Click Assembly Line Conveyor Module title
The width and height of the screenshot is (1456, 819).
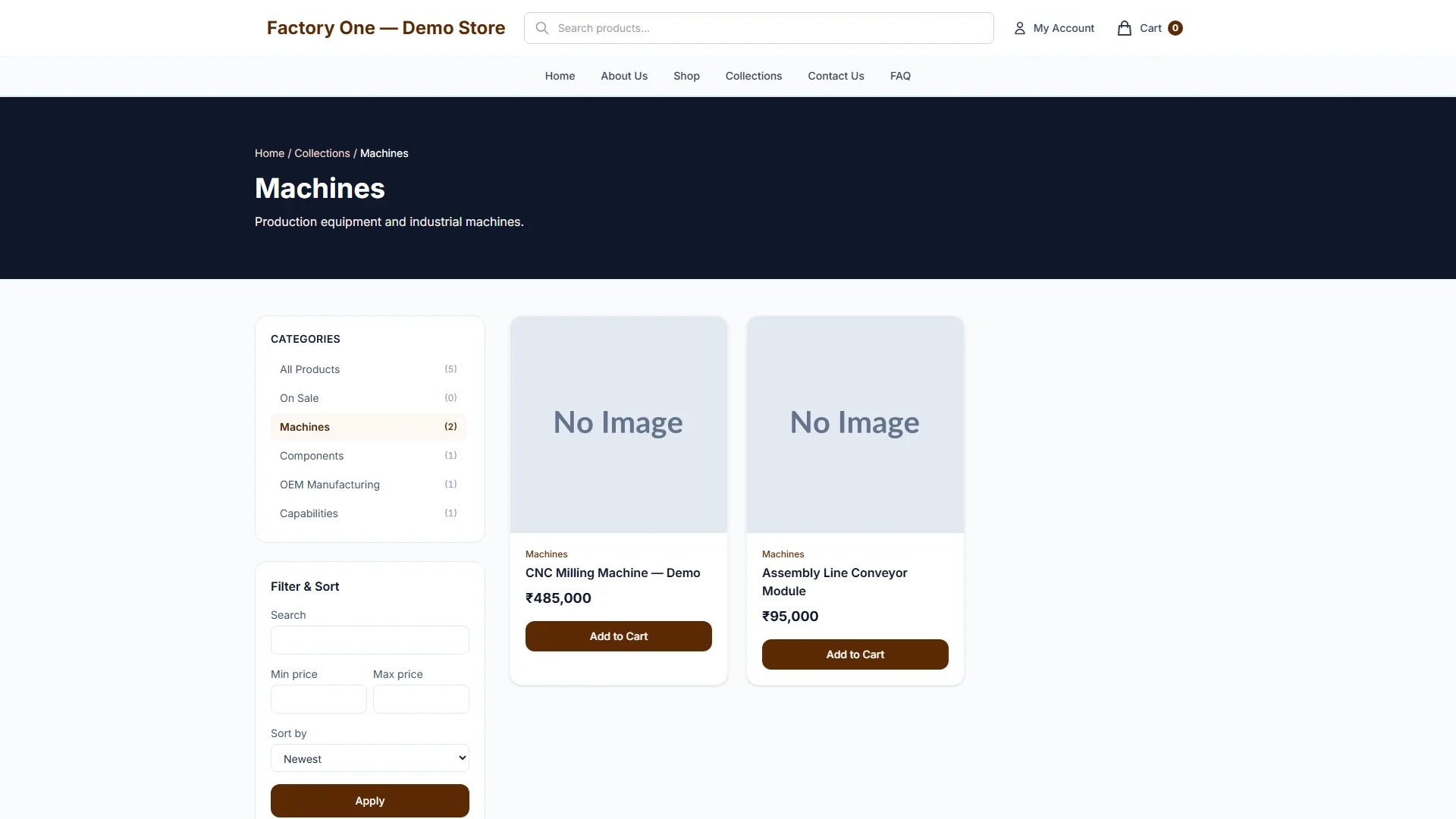click(x=834, y=582)
